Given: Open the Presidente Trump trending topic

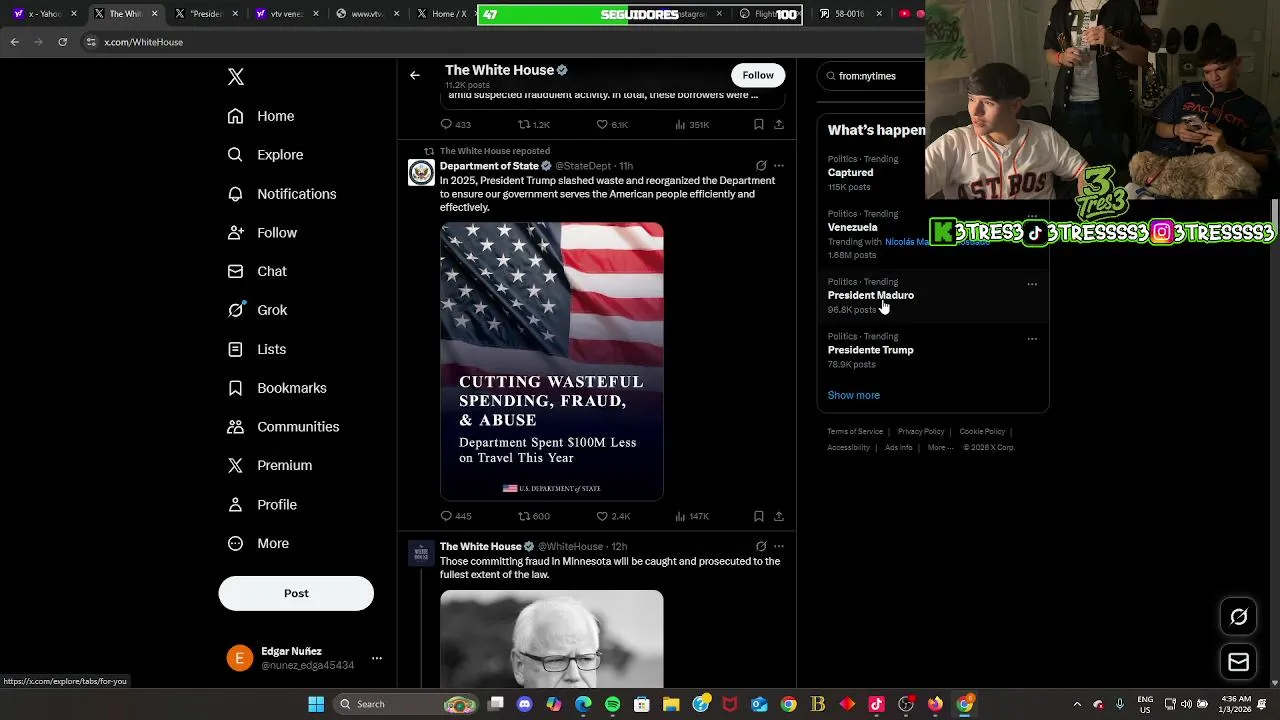Looking at the screenshot, I should (870, 350).
